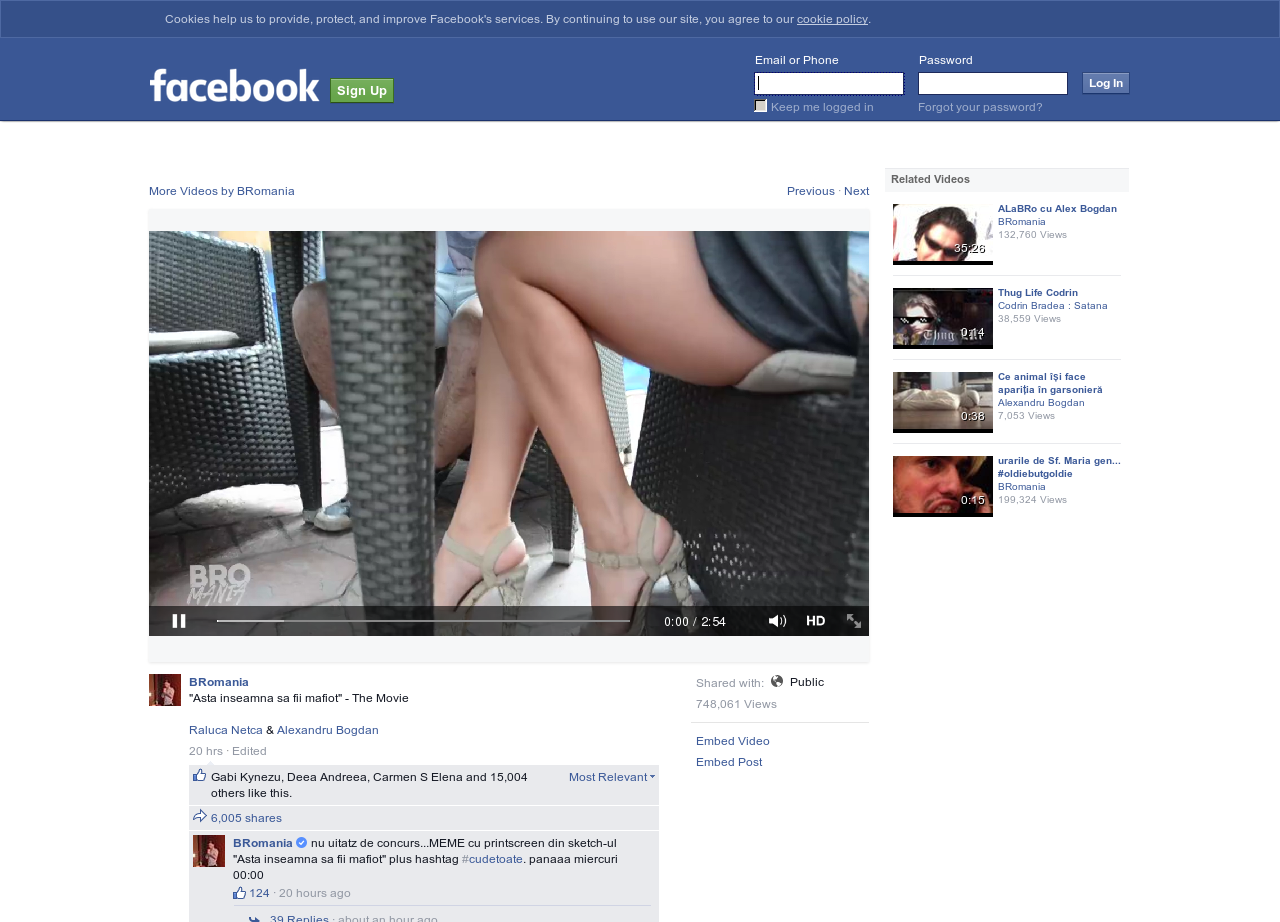Open Alexandru Bogdan tagged profile link
Image resolution: width=1280 pixels, height=922 pixels.
pyautogui.click(x=328, y=730)
